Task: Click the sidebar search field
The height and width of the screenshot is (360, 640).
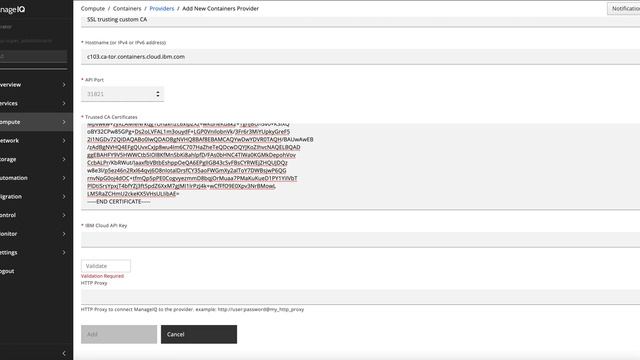Action: 33,56
